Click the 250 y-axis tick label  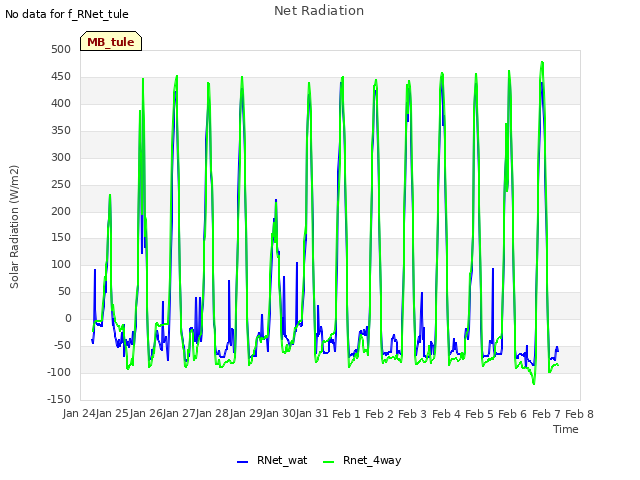pyautogui.click(x=61, y=184)
